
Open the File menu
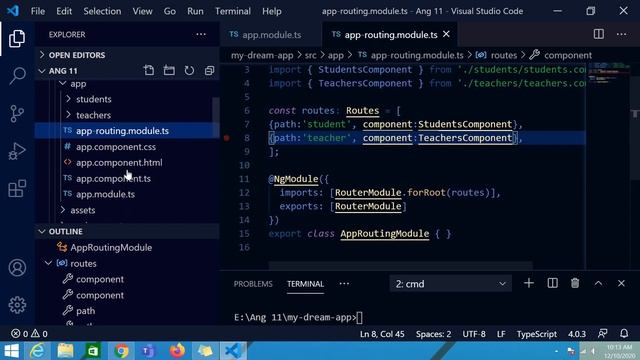click(x=38, y=11)
